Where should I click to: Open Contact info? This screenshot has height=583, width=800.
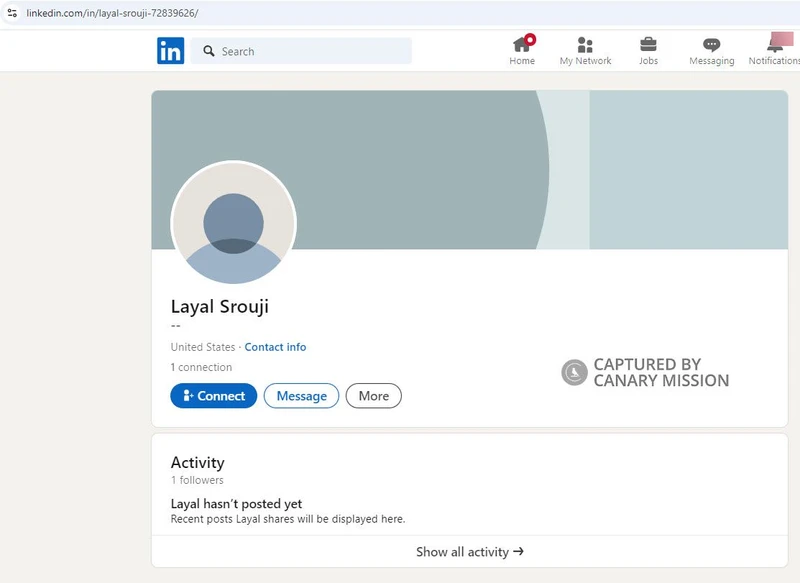tap(275, 347)
